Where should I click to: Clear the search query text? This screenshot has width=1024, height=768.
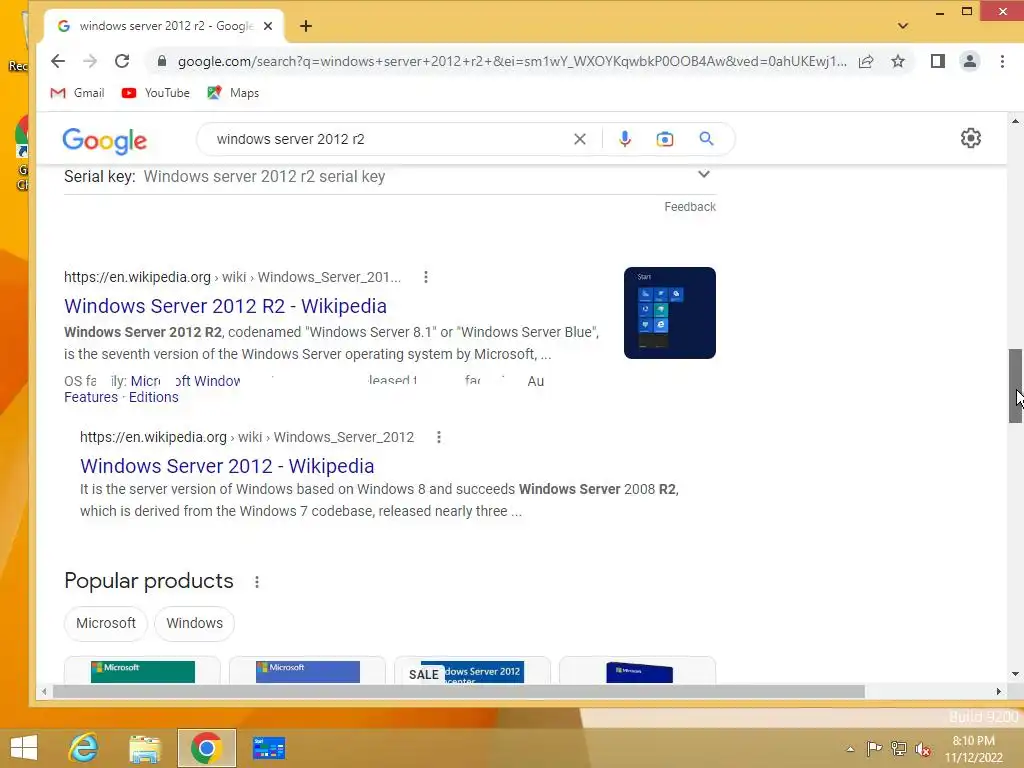click(580, 139)
